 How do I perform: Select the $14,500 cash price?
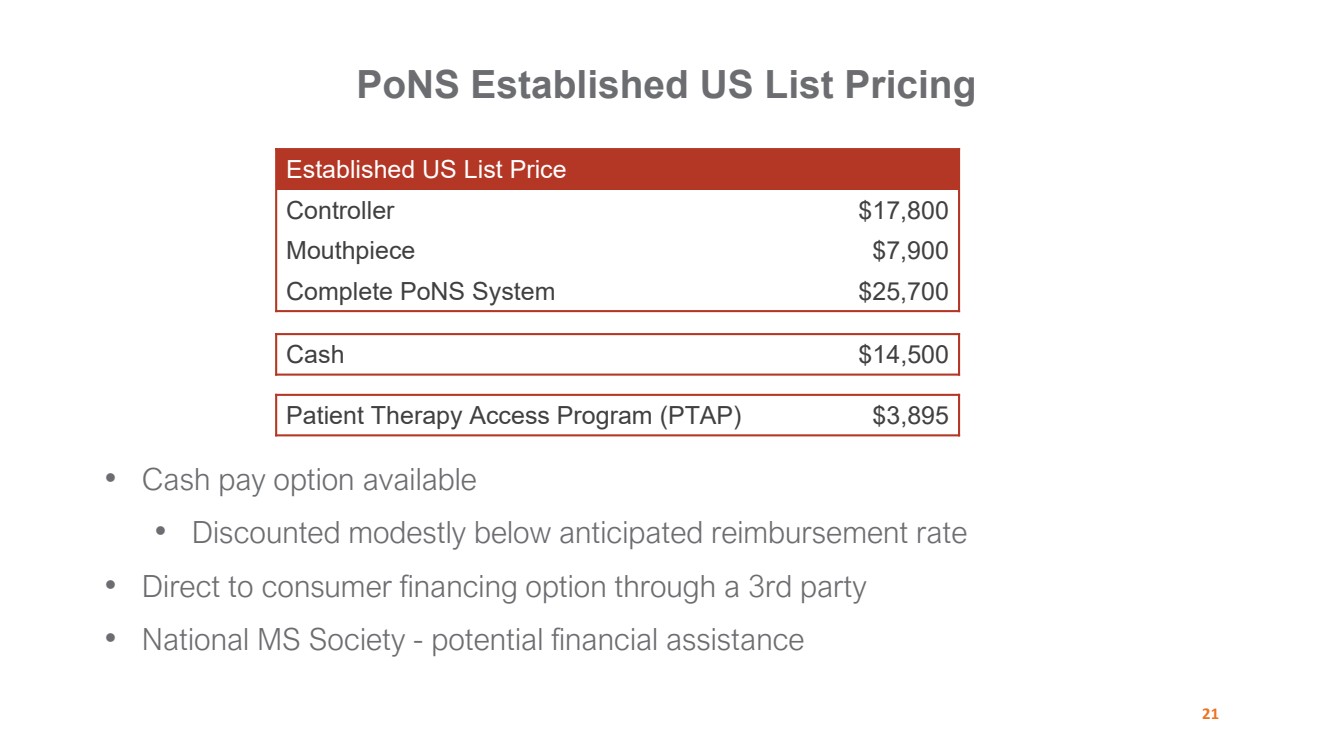coord(903,355)
